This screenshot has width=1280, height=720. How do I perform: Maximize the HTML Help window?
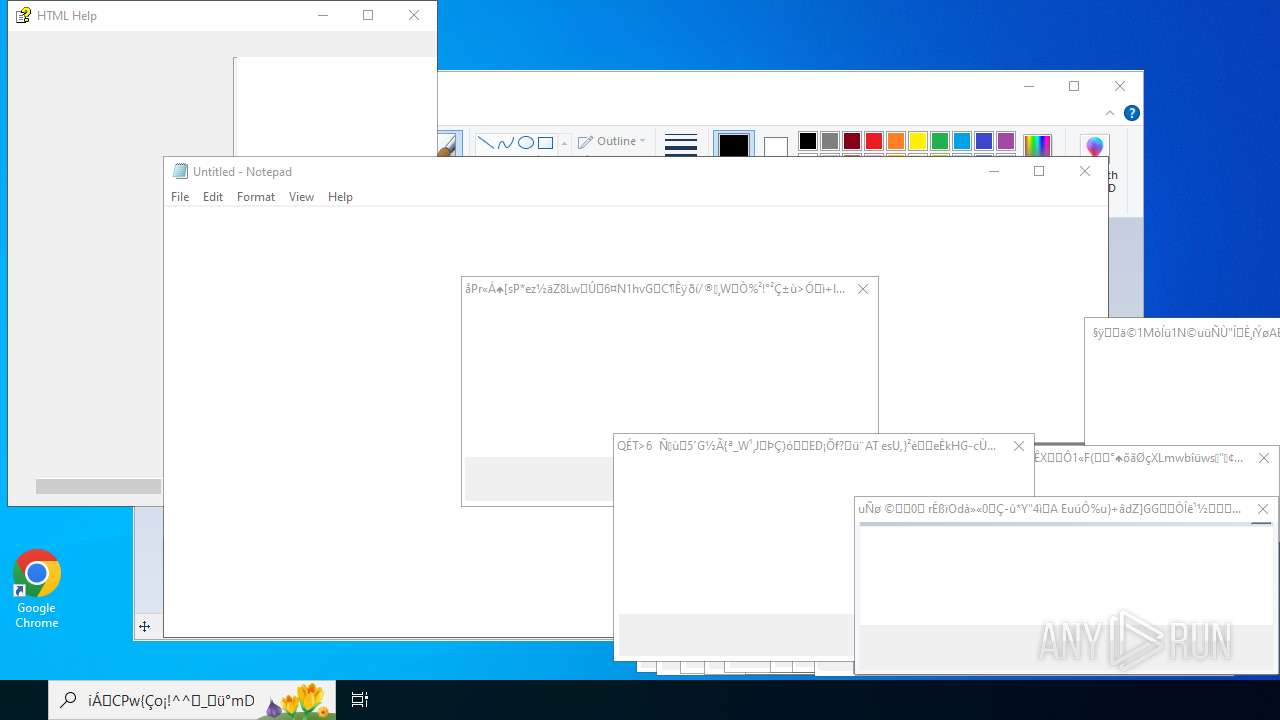(x=368, y=15)
